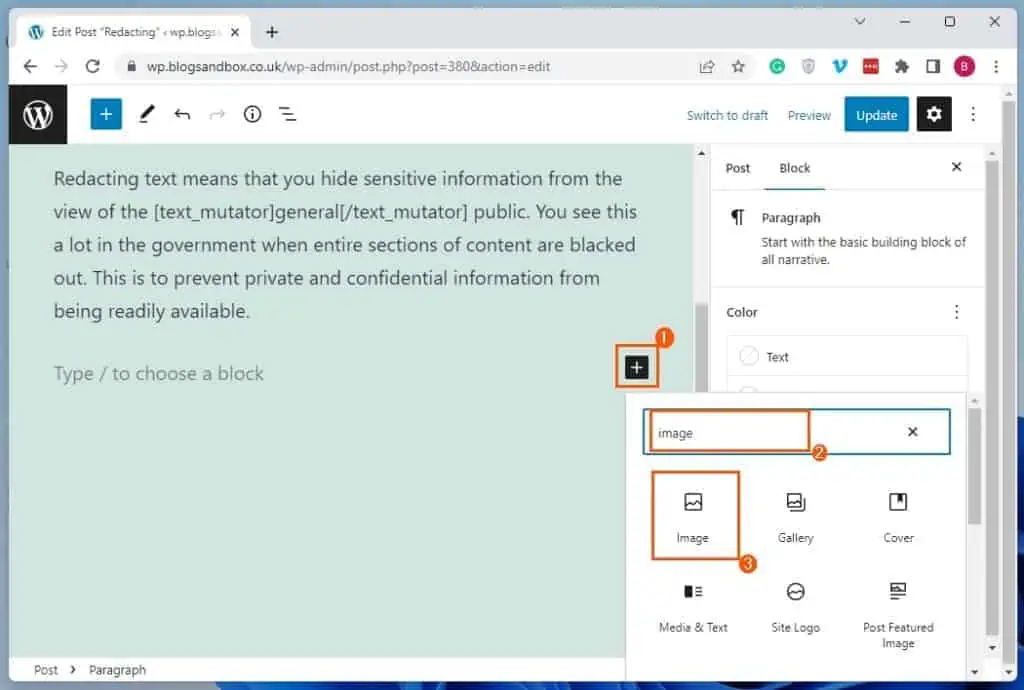Select the Block tab in sidebar
Viewport: 1024px width, 690px height.
pos(795,168)
